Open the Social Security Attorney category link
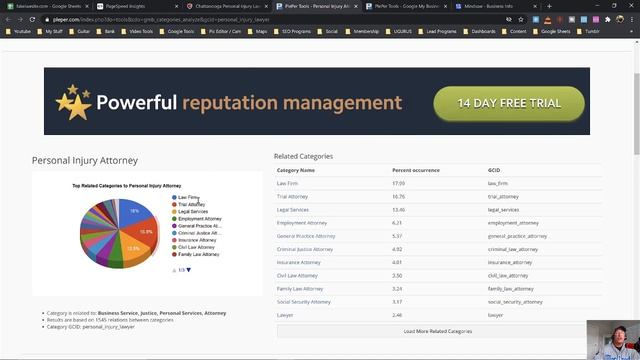The image size is (640, 360). coord(304,302)
